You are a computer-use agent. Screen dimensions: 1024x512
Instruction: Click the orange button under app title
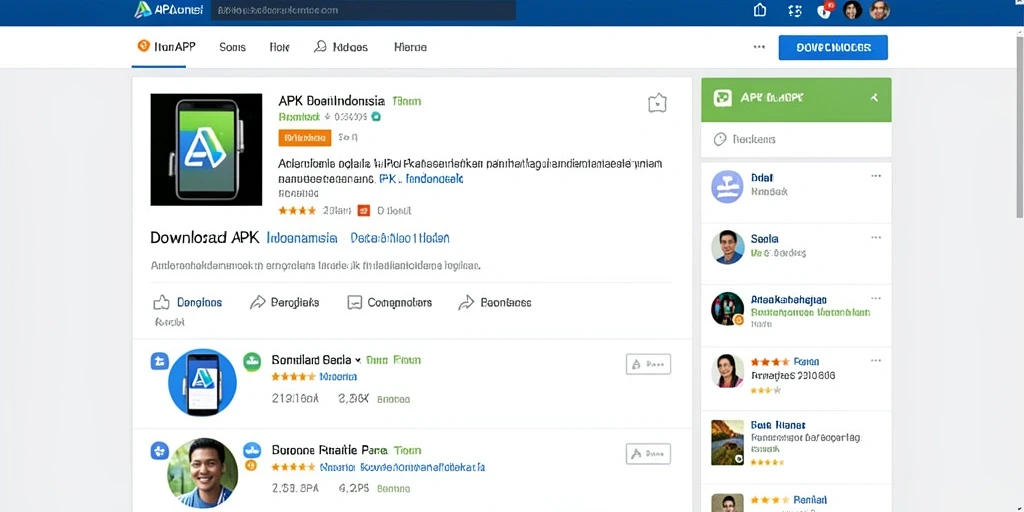(x=304, y=138)
